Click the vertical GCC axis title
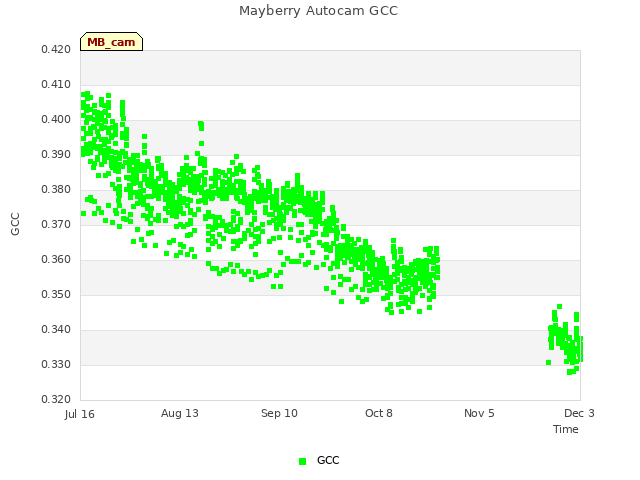The image size is (640, 480). [x=15, y=224]
